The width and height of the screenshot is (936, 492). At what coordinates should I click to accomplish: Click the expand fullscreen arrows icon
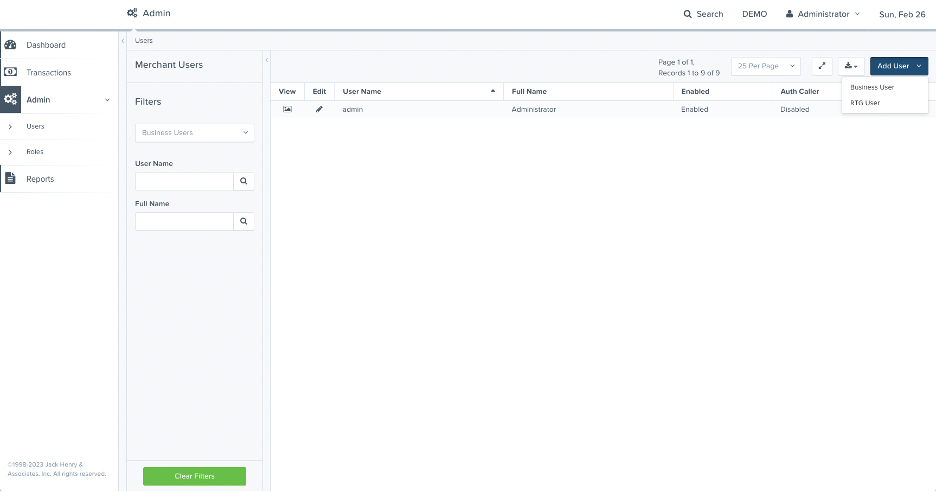point(822,66)
